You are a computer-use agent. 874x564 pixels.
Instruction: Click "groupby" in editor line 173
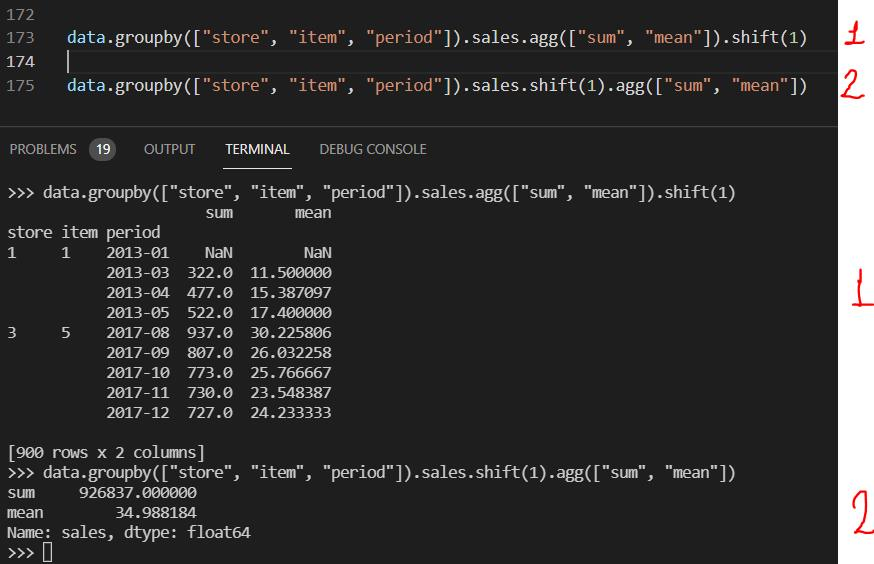(x=146, y=38)
